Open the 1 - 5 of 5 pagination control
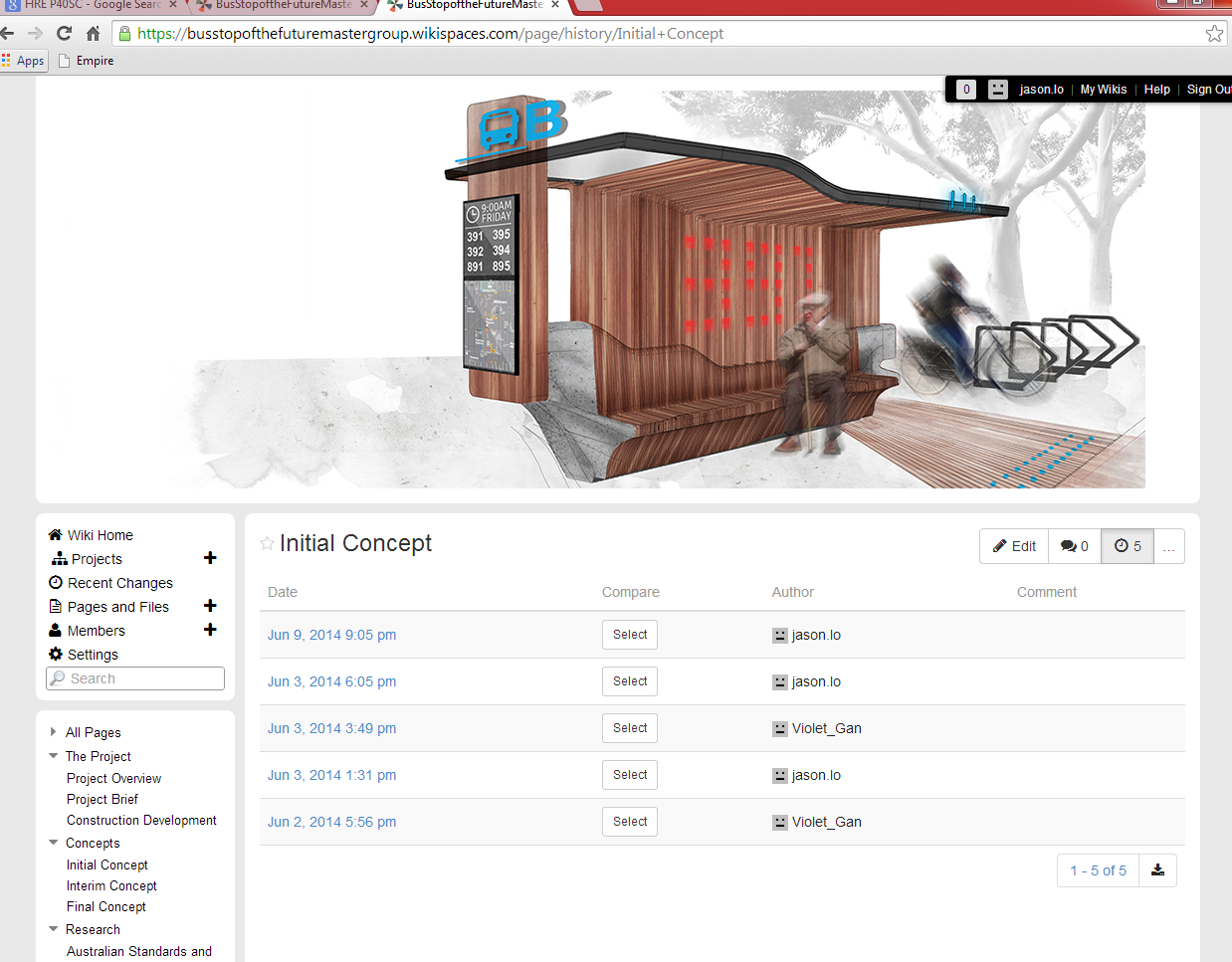The height and width of the screenshot is (962, 1232). (x=1099, y=870)
